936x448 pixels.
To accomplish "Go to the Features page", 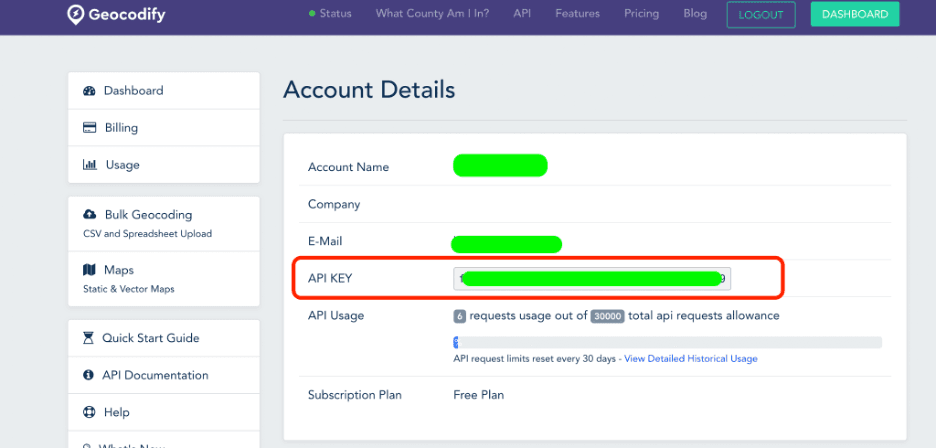I will [x=577, y=14].
